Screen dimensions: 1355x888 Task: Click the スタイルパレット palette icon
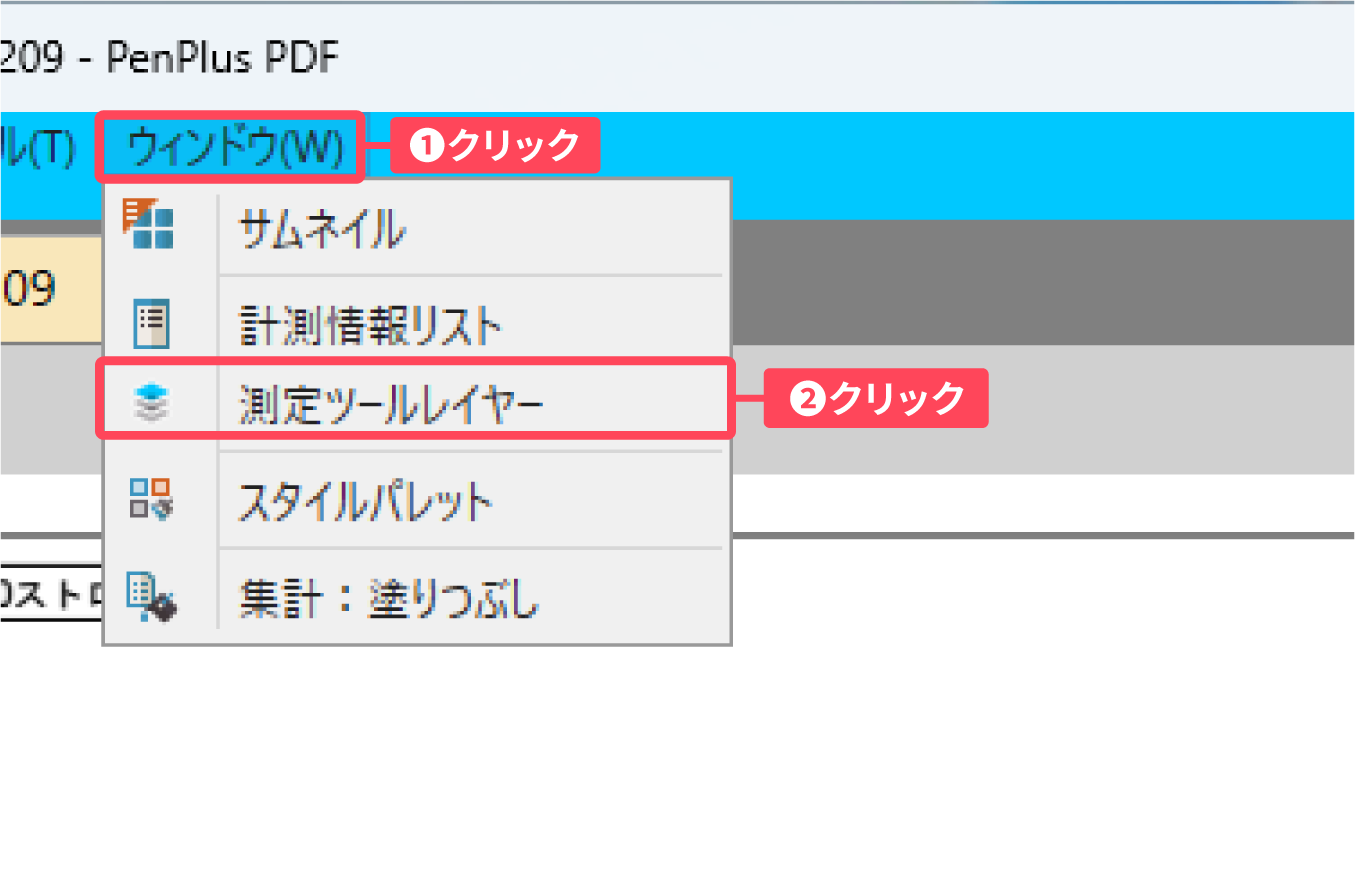coord(151,498)
